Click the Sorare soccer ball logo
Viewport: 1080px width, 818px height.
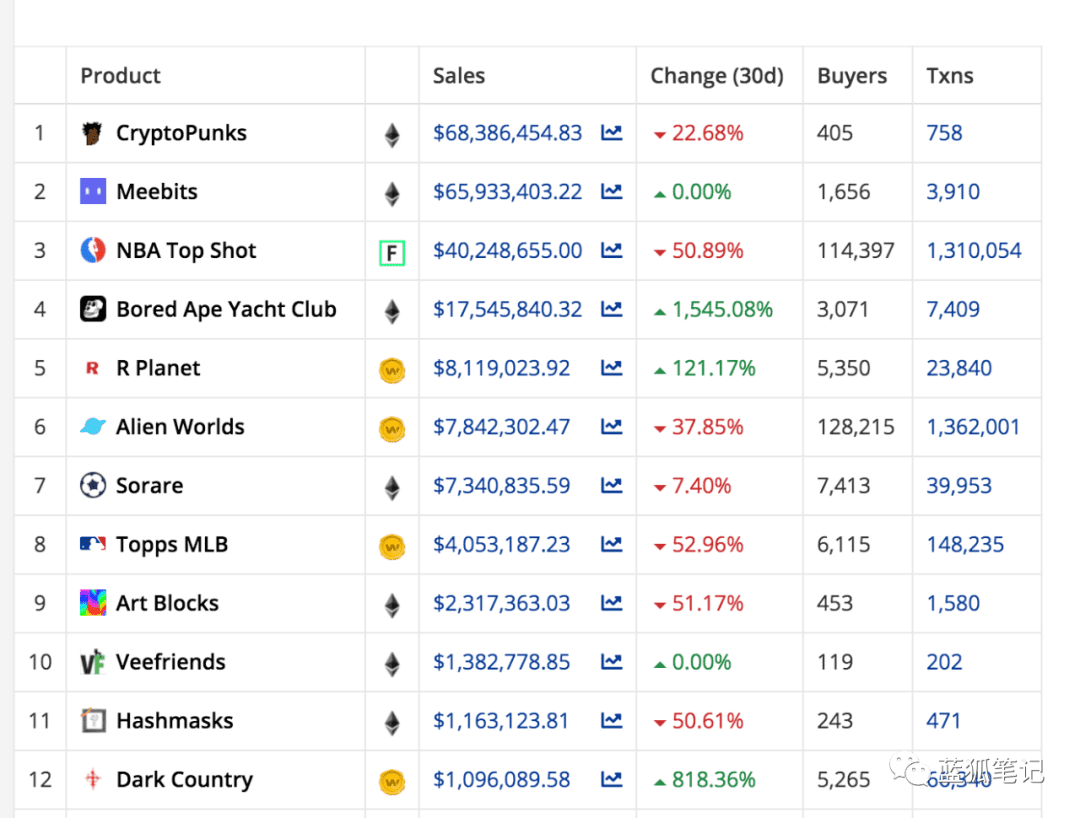pyautogui.click(x=93, y=485)
